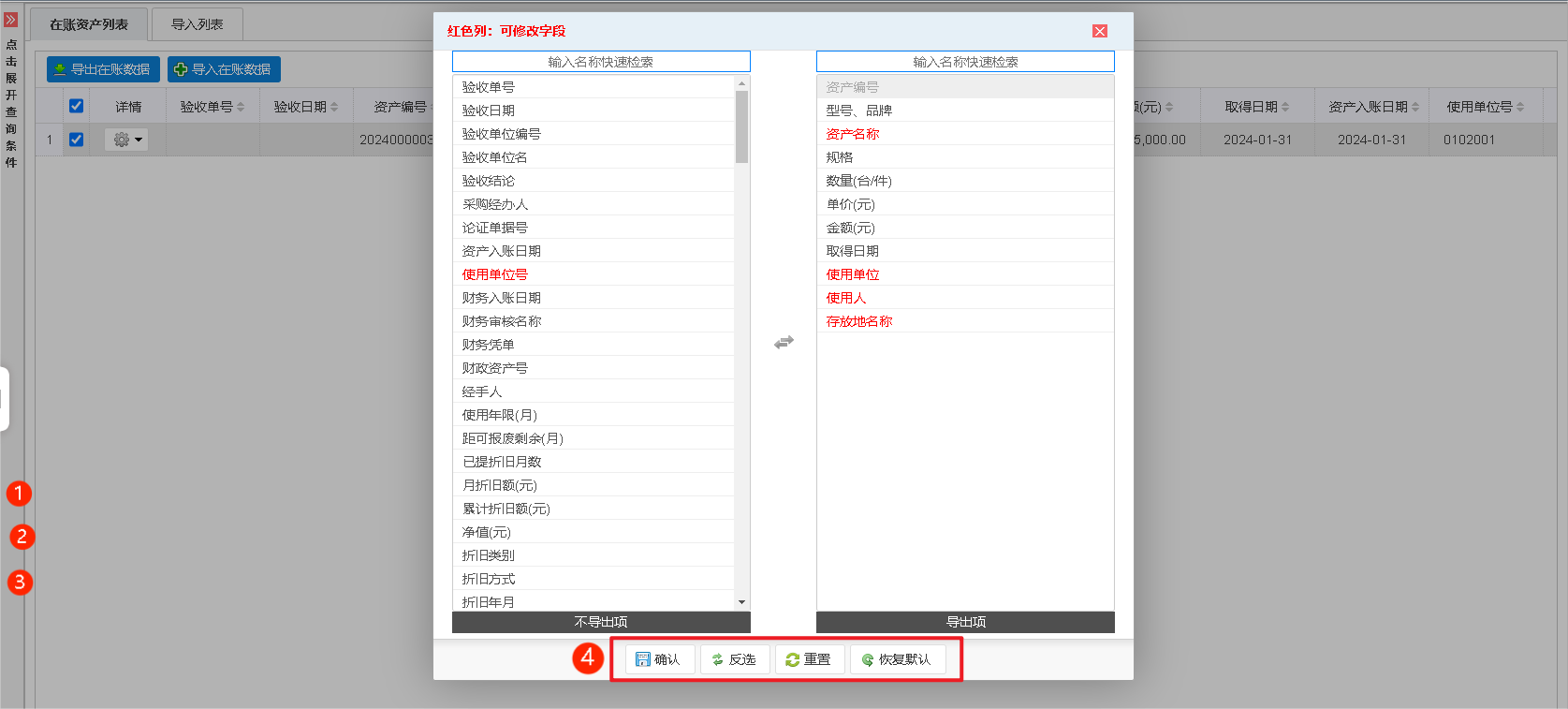Image resolution: width=1568 pixels, height=709 pixels.
Task: Click the left list scrollbar down arrow
Action: pyautogui.click(x=741, y=602)
